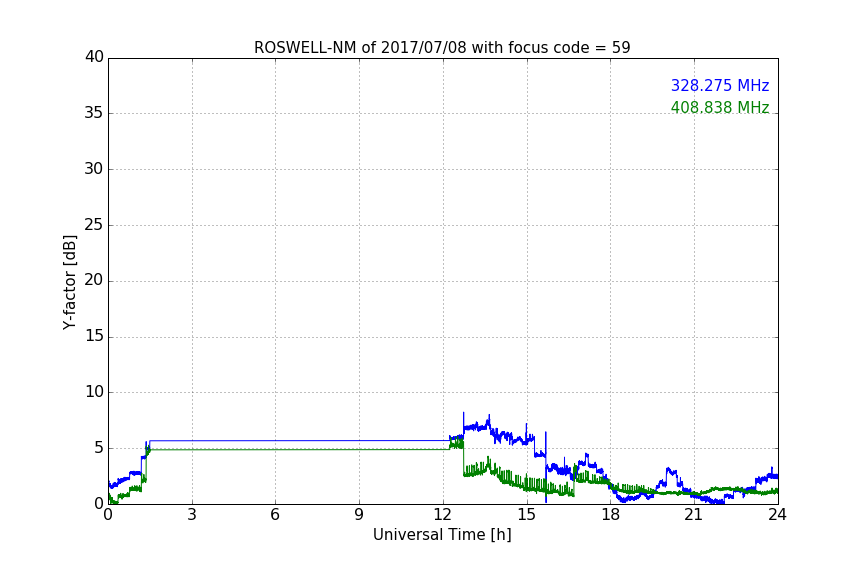Click the Y-factor [dB] axis label
Screen dimensions: 864x576
point(69,282)
